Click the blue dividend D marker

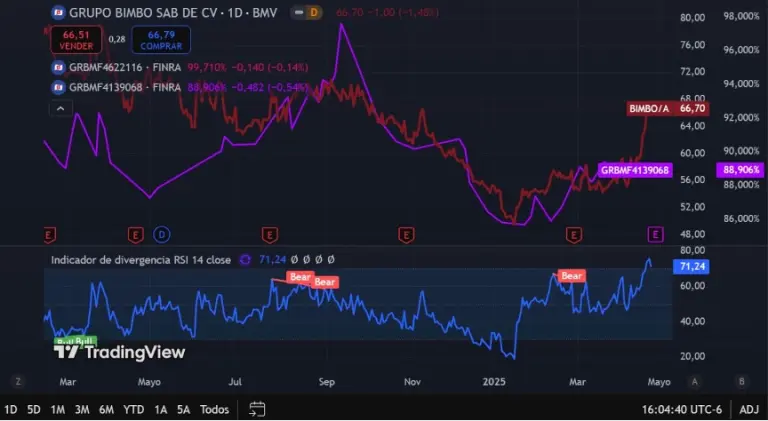point(162,234)
